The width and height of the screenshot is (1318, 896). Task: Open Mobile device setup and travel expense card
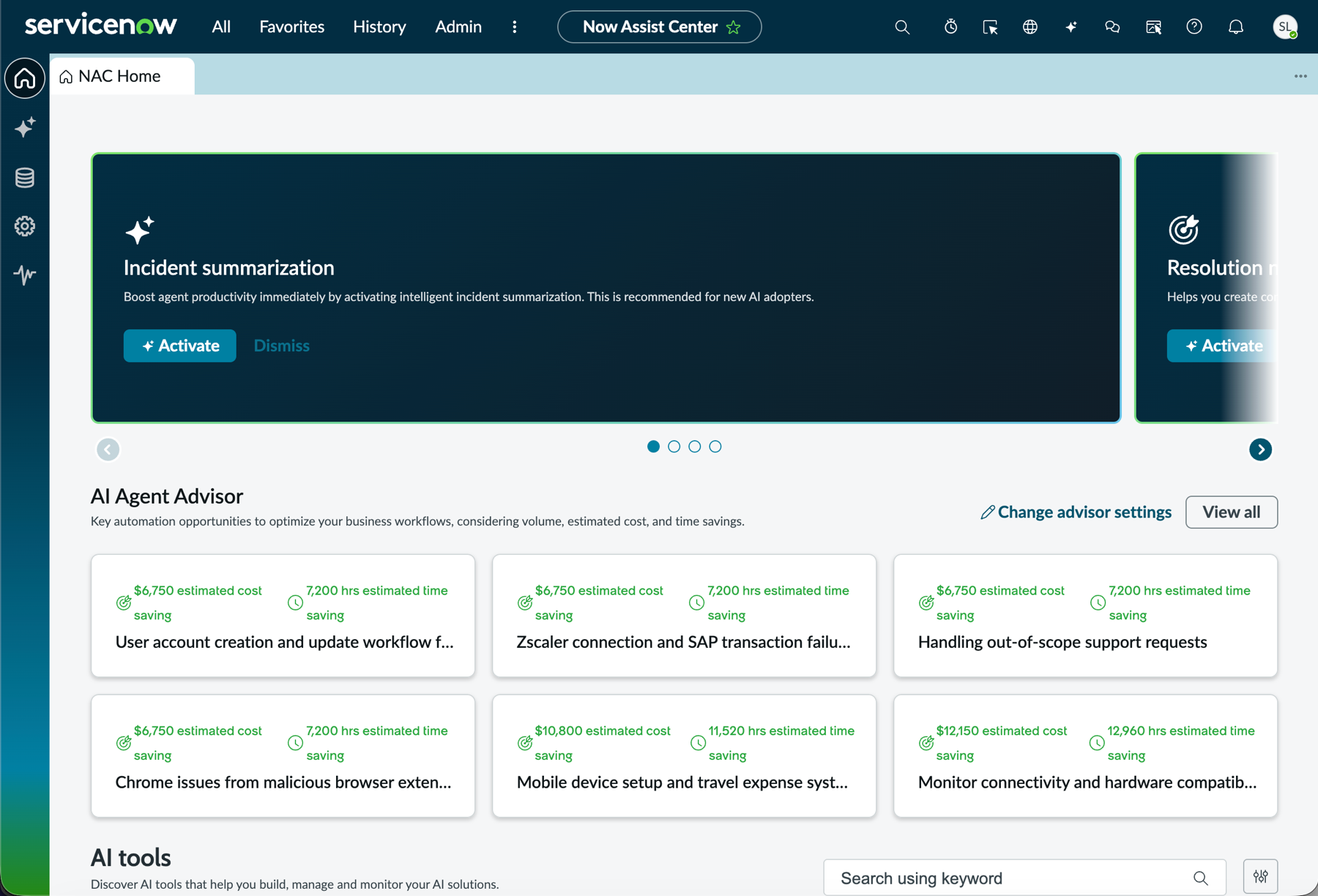(x=684, y=755)
